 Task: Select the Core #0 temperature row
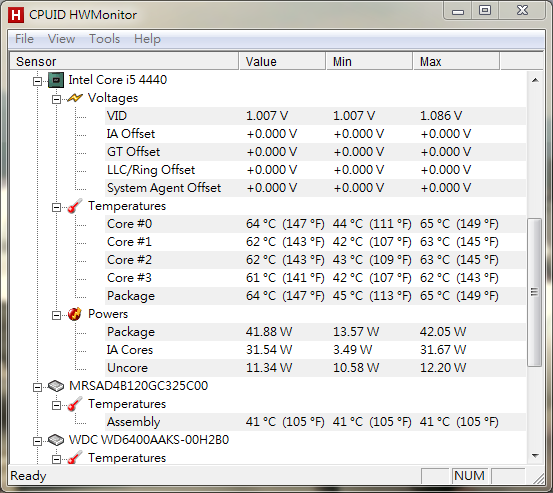[315, 224]
